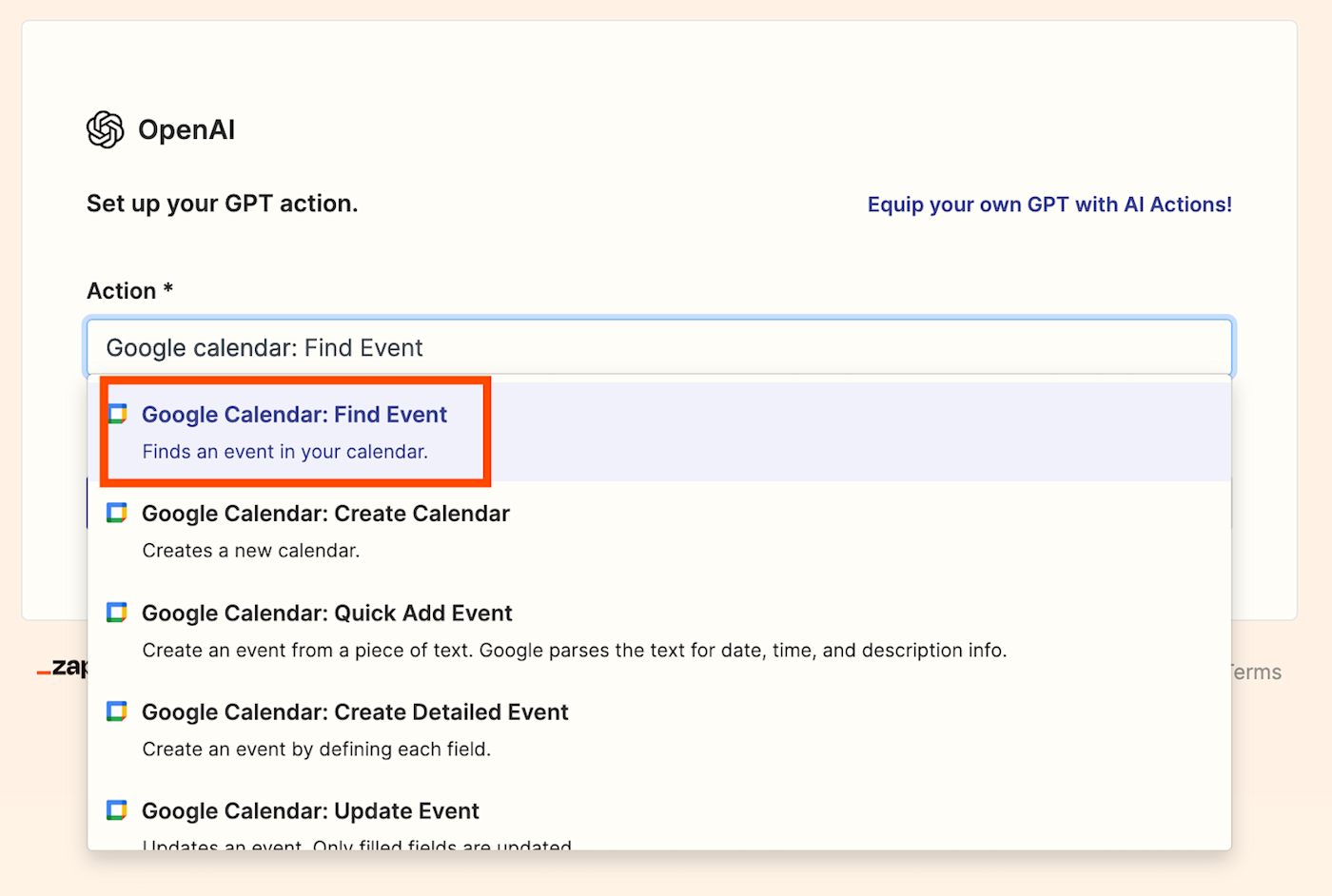This screenshot has height=896, width=1332.
Task: Choose Google Calendar: Create Calendar action
Action: pyautogui.click(x=659, y=531)
